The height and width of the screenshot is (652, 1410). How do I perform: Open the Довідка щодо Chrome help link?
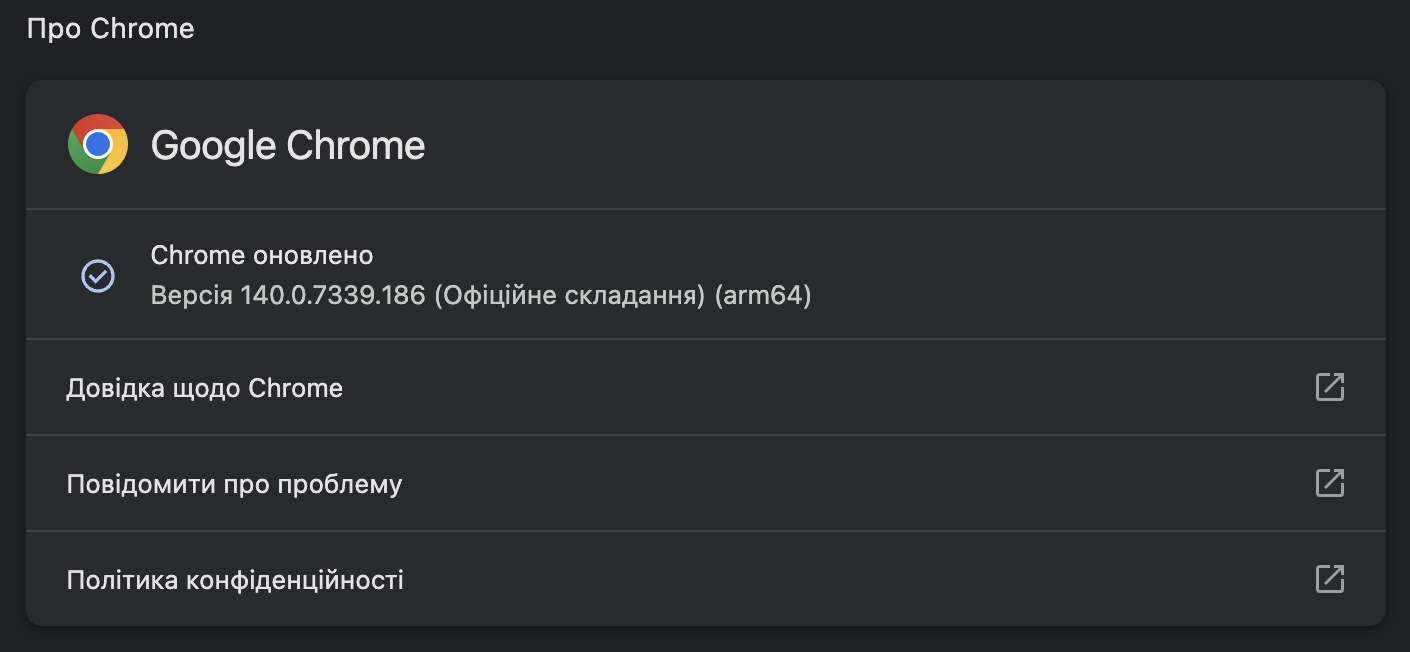pyautogui.click(x=205, y=388)
